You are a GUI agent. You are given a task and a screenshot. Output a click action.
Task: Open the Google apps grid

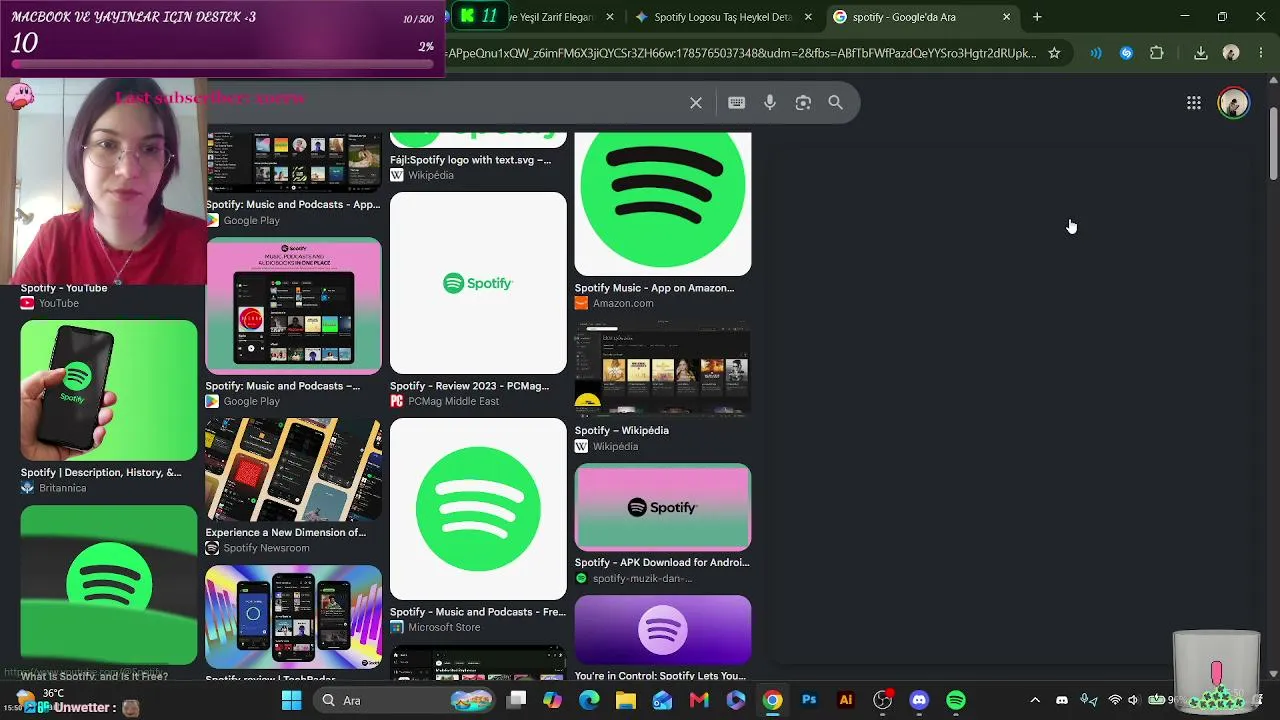[1194, 103]
